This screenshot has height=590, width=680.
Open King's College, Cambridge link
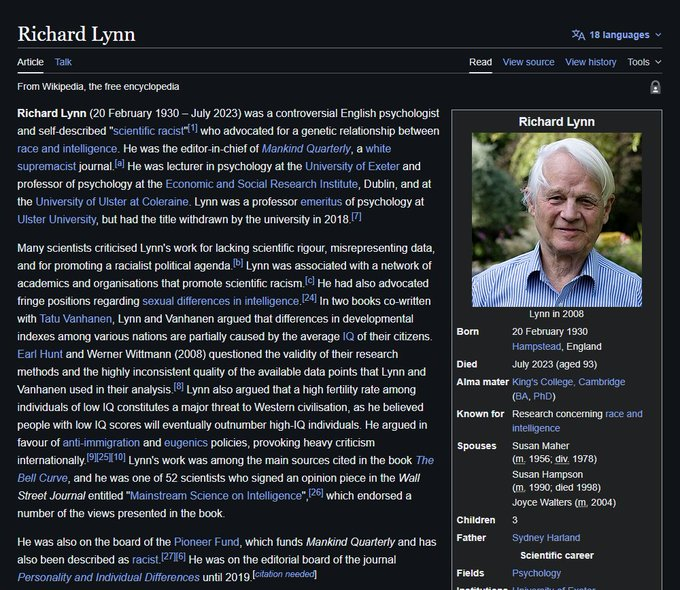569,382
